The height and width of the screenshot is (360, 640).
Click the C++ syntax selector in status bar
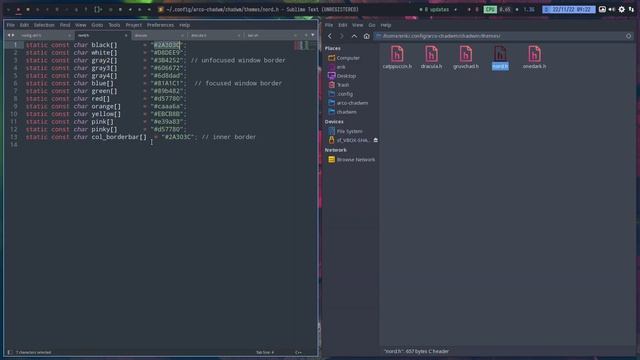(x=298, y=352)
